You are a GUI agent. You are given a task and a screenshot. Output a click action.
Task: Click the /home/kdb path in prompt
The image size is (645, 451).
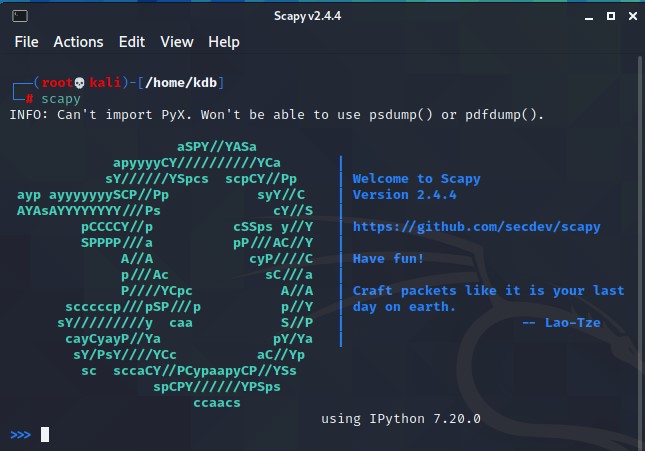181,83
